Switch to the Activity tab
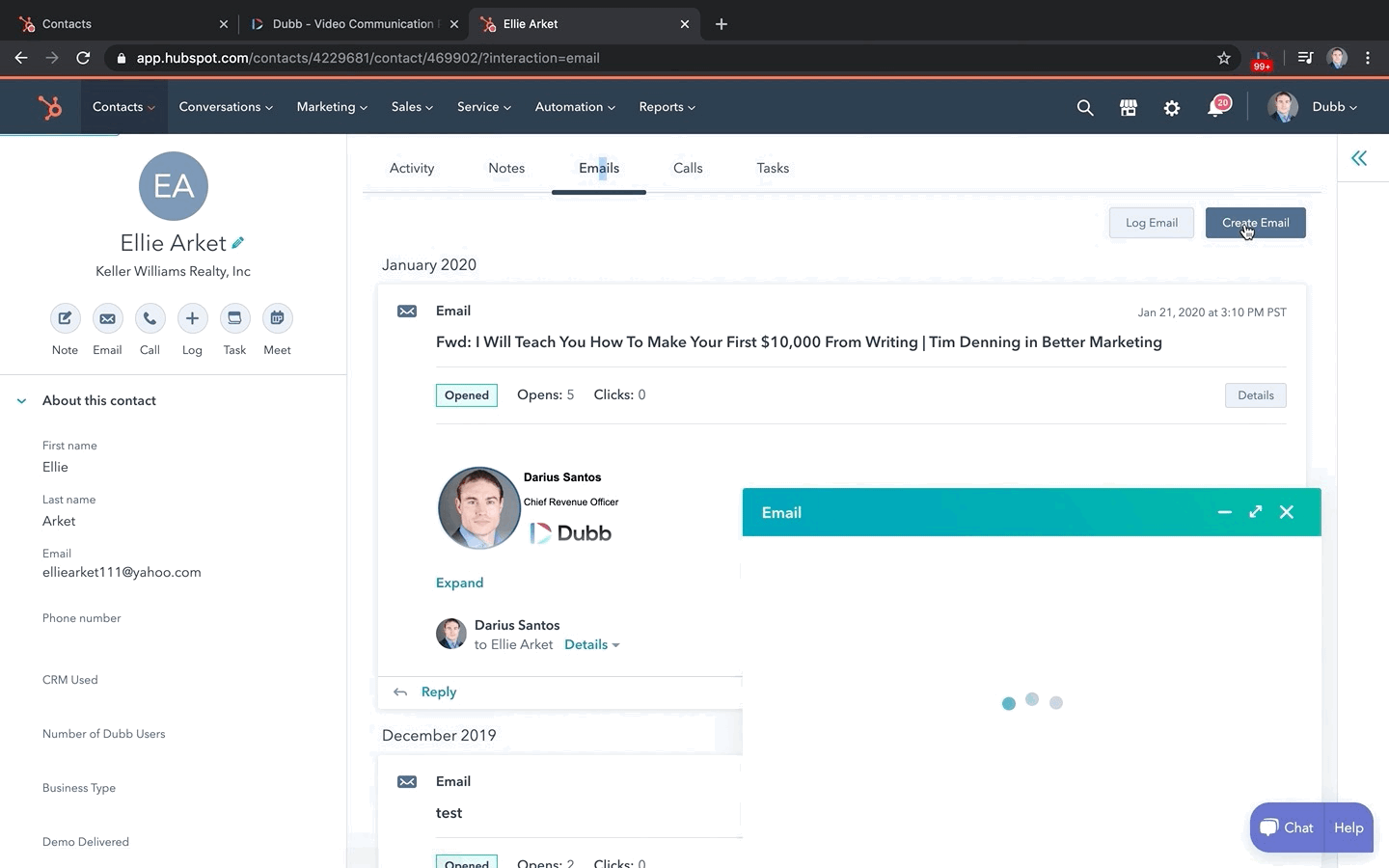Screen dimensions: 1389x868 tap(412, 168)
